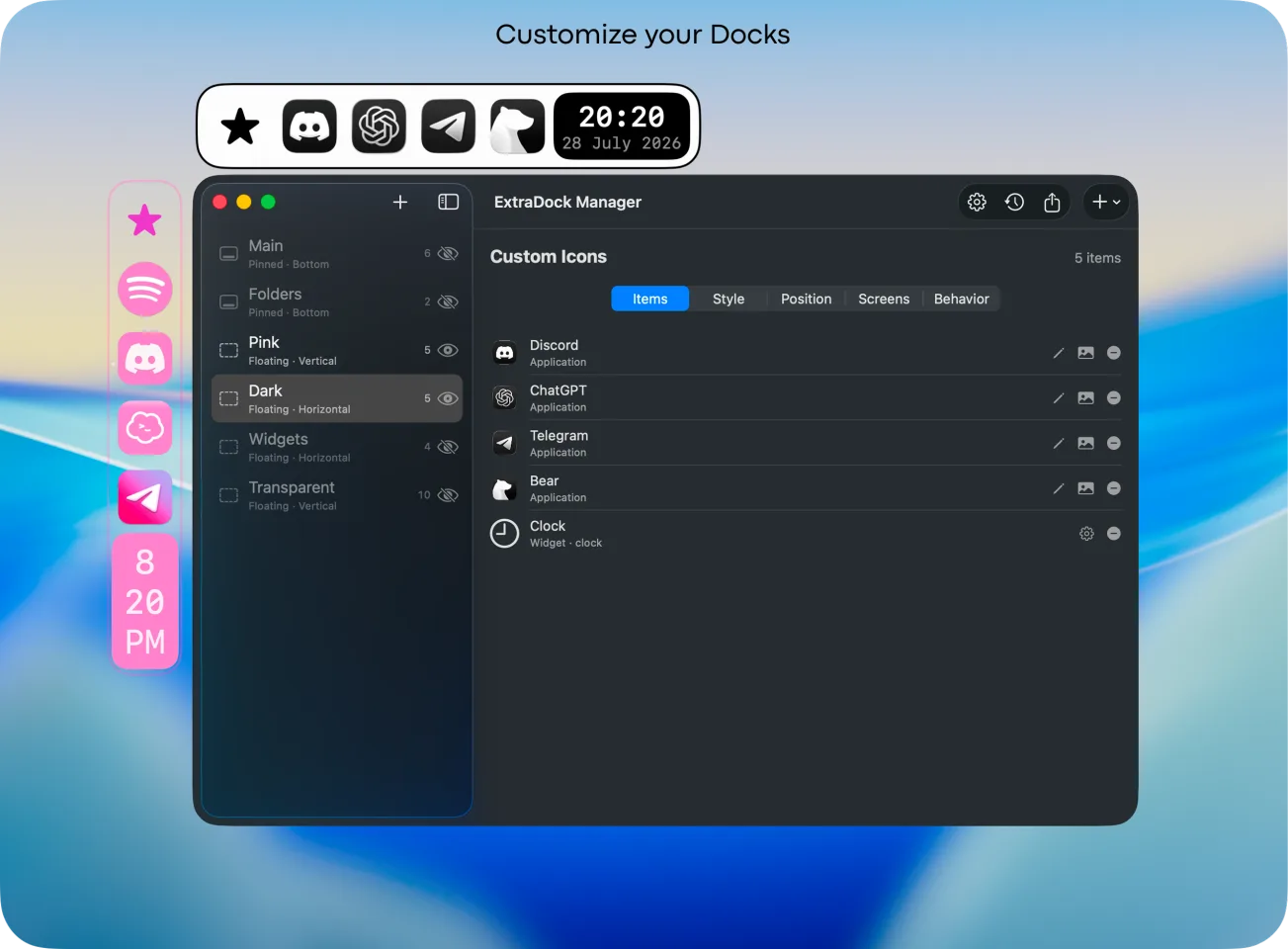Open the cloud app in pink dock
Screen dimensions: 1288x949
click(x=145, y=427)
